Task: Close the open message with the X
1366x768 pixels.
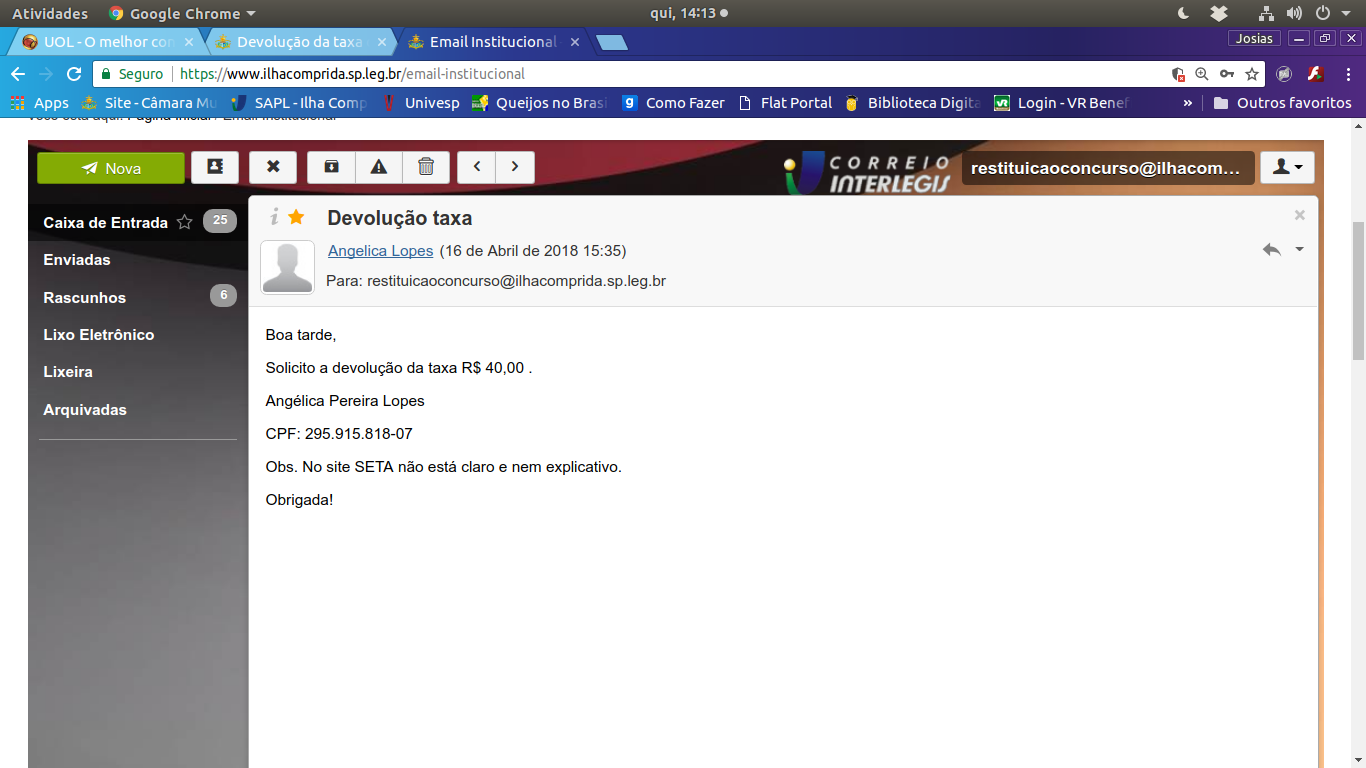Action: 1299,215
